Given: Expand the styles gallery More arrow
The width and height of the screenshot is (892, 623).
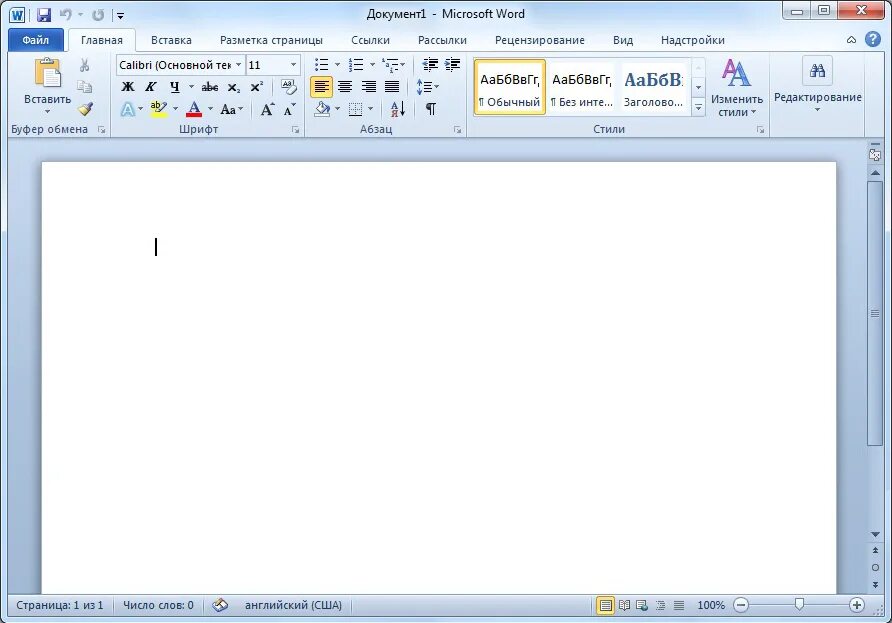Looking at the screenshot, I should pyautogui.click(x=698, y=106).
